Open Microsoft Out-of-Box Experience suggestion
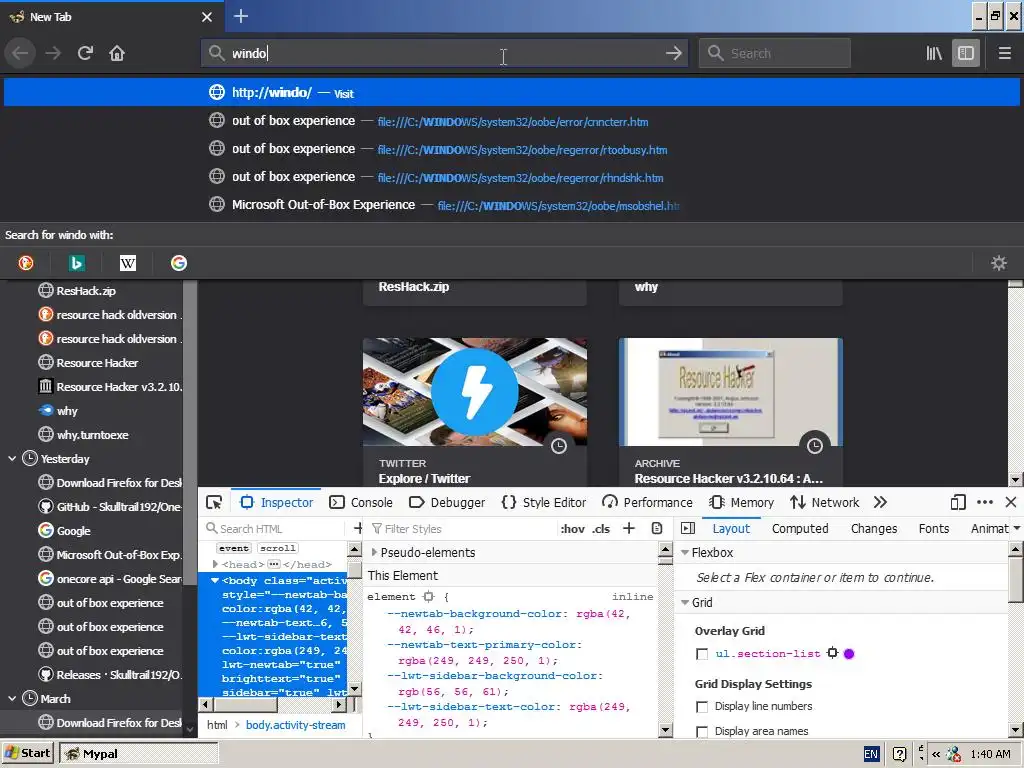Viewport: 1024px width, 768px height. coord(512,205)
